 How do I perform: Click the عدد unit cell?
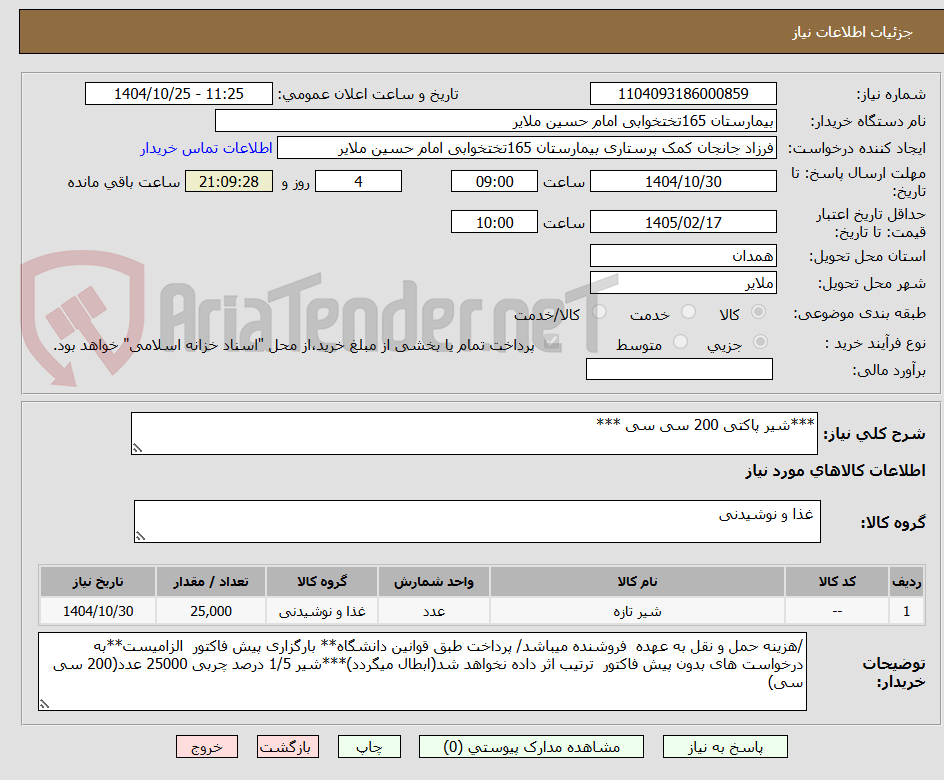[434, 611]
